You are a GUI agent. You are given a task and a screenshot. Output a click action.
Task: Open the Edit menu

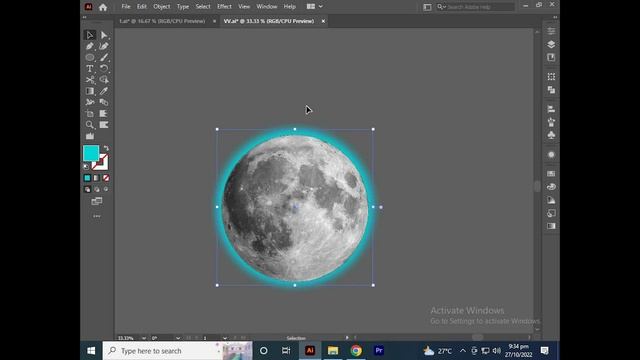[142, 7]
